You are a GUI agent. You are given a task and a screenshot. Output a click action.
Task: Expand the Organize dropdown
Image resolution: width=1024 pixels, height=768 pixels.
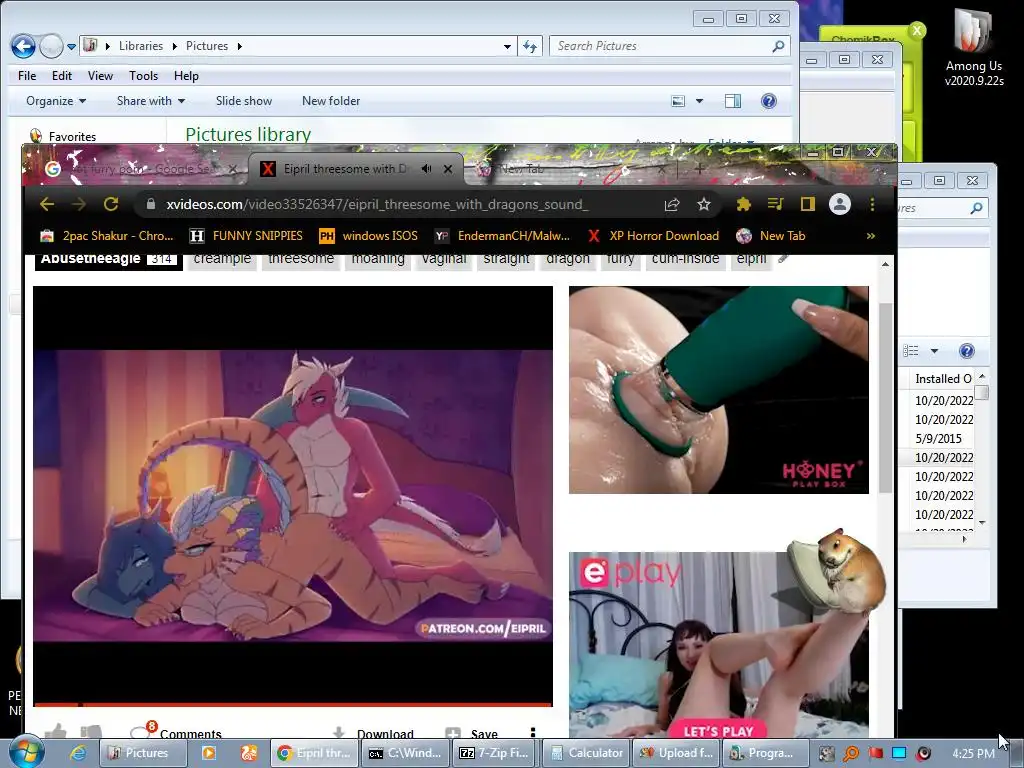coord(56,101)
